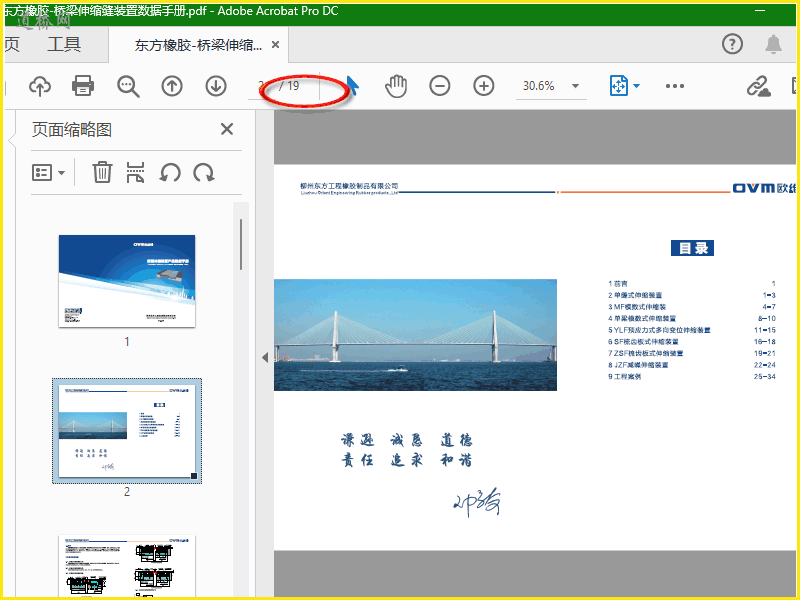Image resolution: width=800 pixels, height=600 pixels.
Task: Open more tools ellipsis menu
Action: 675,86
